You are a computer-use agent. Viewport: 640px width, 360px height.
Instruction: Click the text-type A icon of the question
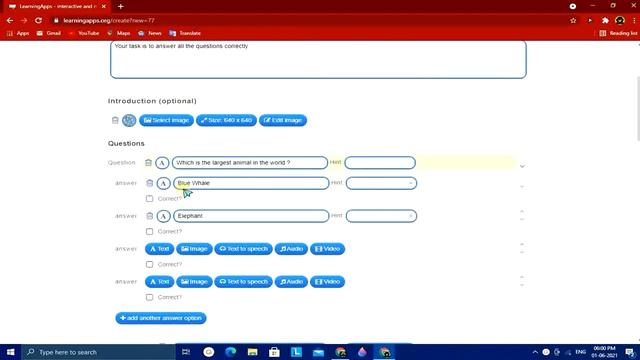click(162, 163)
